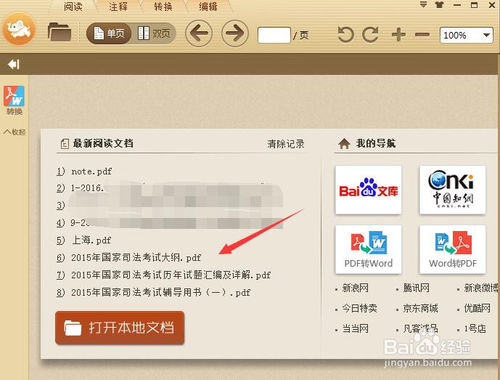The width and height of the screenshot is (500, 380).
Task: Open the 今日特卖 link
Action: (359, 308)
